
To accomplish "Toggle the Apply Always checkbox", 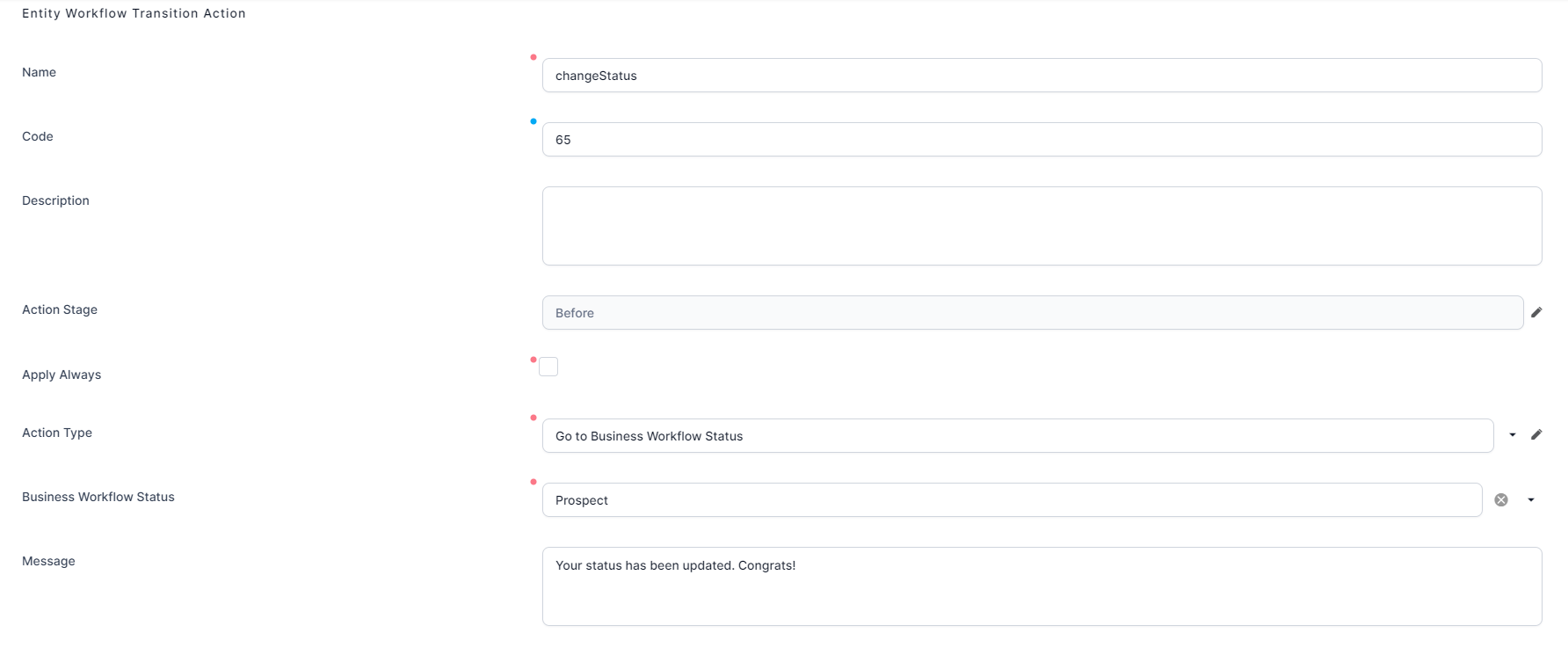I will (x=548, y=367).
